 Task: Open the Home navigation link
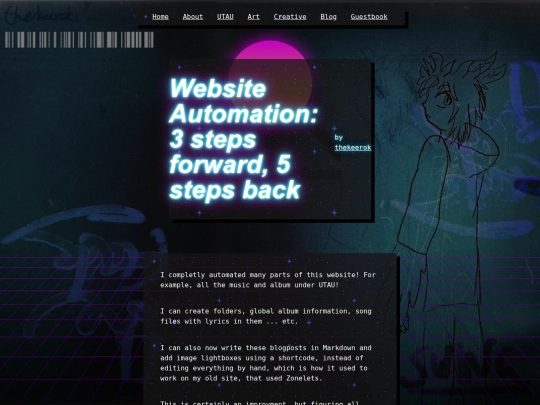pos(160,17)
